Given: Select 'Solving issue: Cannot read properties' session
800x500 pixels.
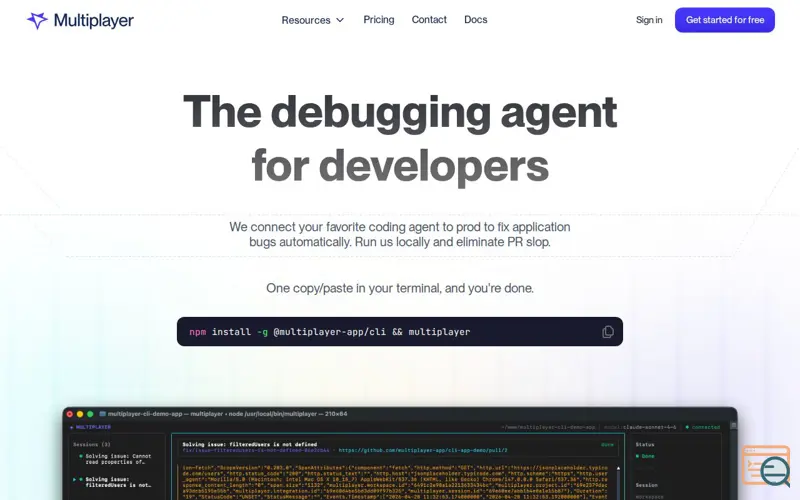Looking at the screenshot, I should coord(118,459).
